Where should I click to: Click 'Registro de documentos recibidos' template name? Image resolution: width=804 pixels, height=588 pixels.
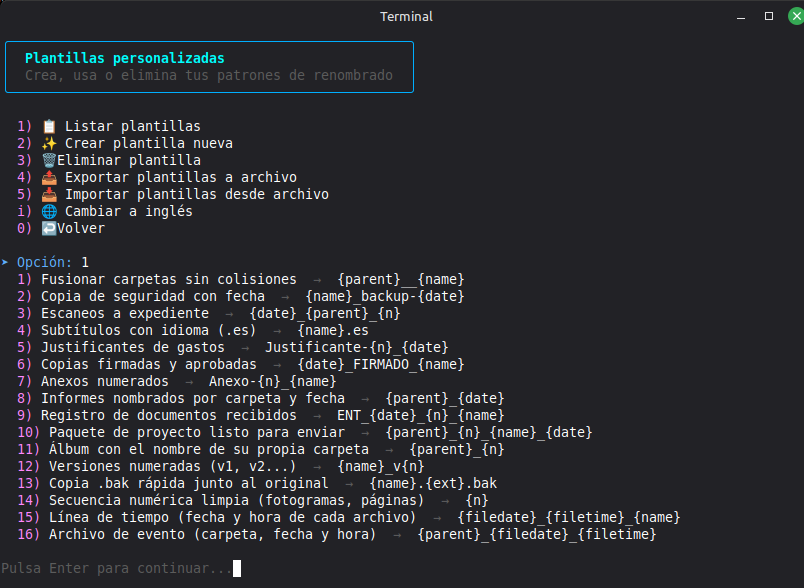pyautogui.click(x=169, y=415)
